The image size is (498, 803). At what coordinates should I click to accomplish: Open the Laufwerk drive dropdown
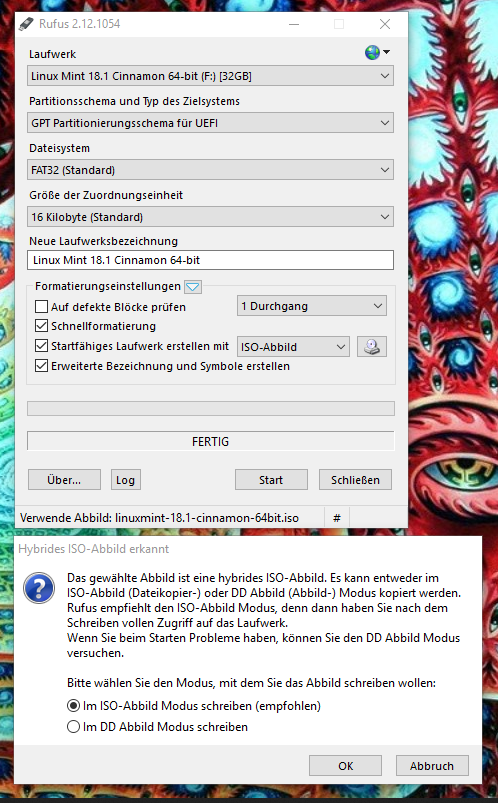coord(210,76)
